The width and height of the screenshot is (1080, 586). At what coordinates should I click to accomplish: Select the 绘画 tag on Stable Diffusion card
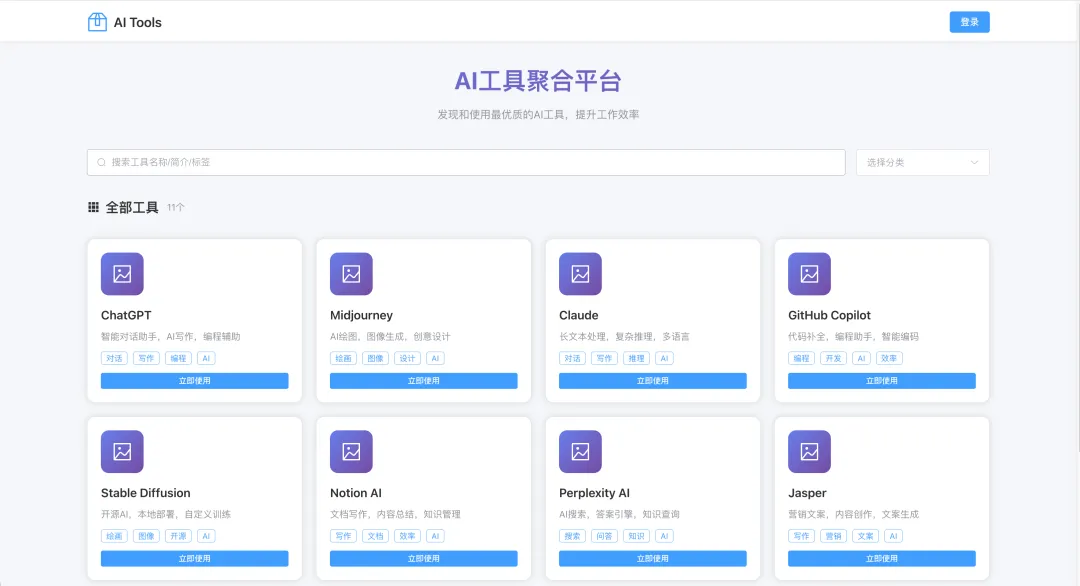coord(114,536)
